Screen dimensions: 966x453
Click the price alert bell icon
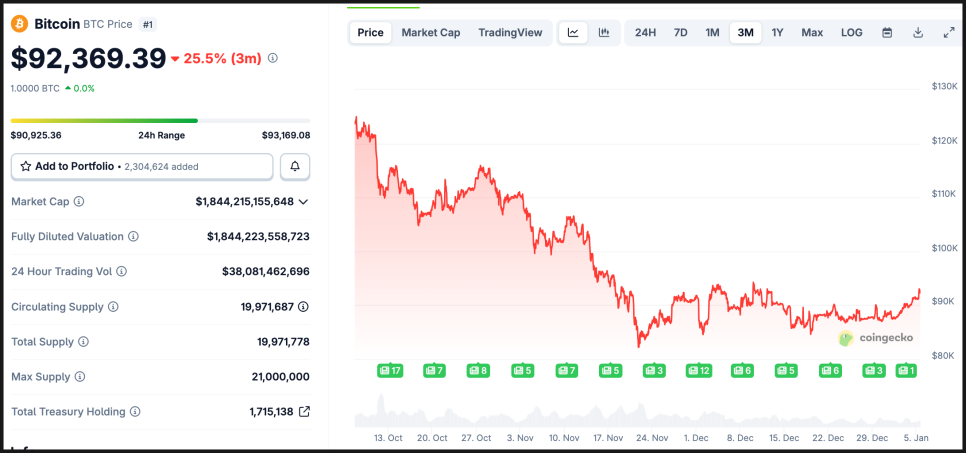pos(295,166)
